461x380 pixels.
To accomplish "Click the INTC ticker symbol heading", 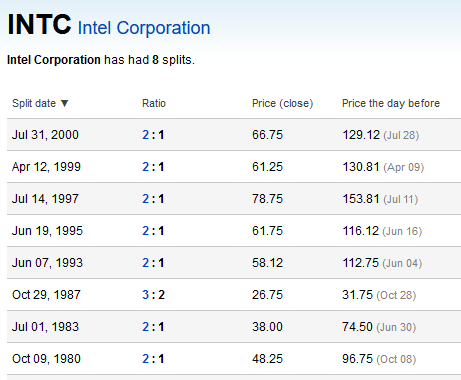I will (x=39, y=24).
